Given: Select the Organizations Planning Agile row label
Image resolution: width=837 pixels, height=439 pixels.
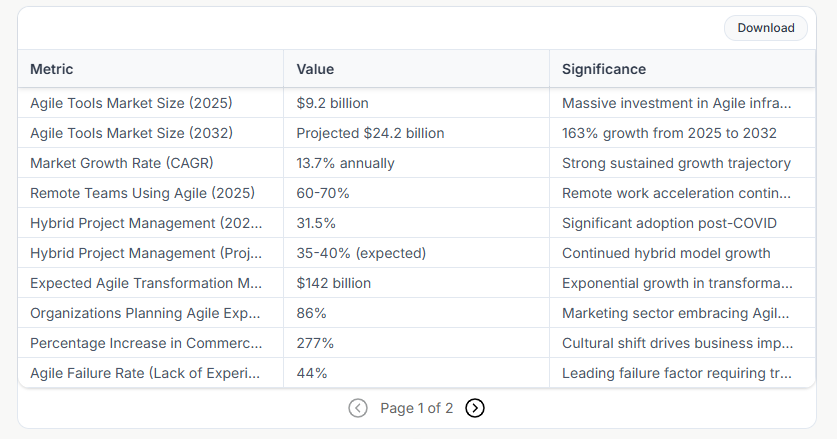Looking at the screenshot, I should click(145, 313).
